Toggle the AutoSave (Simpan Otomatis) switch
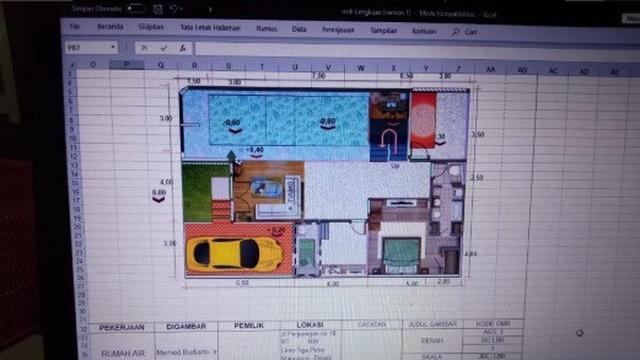The image size is (640, 360). pyautogui.click(x=135, y=8)
